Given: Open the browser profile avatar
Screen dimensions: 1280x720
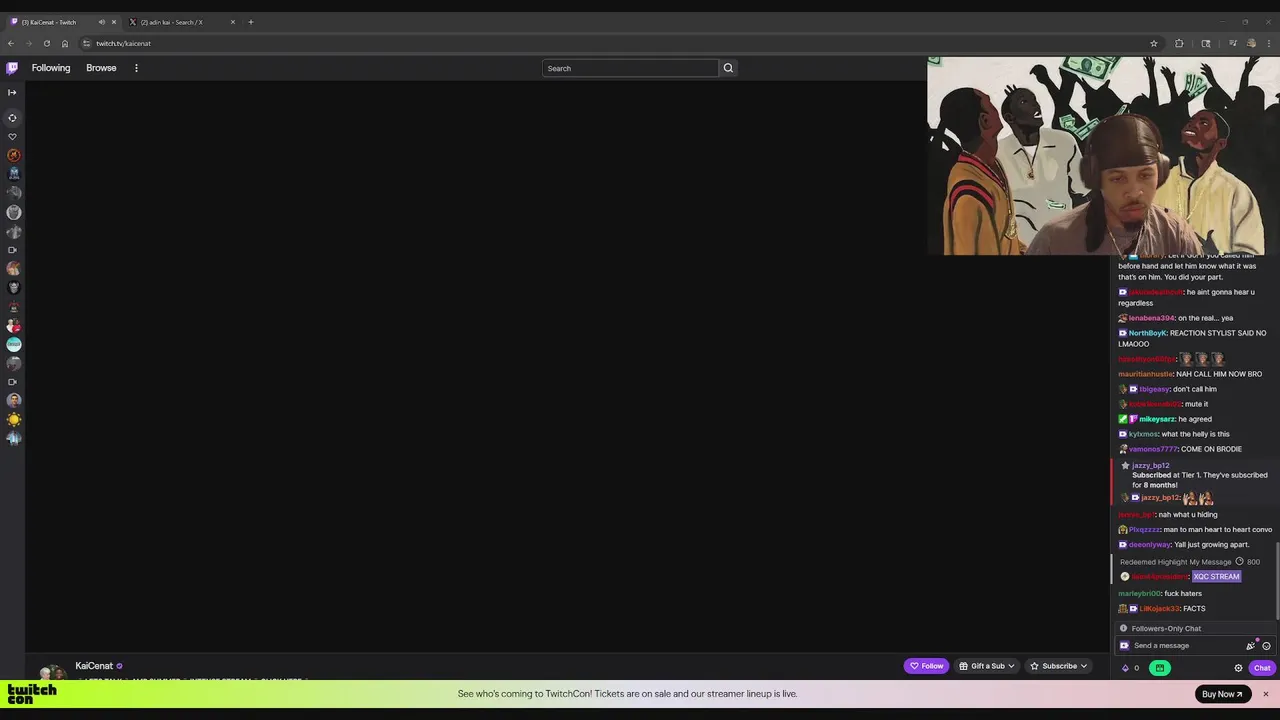Looking at the screenshot, I should (1251, 43).
